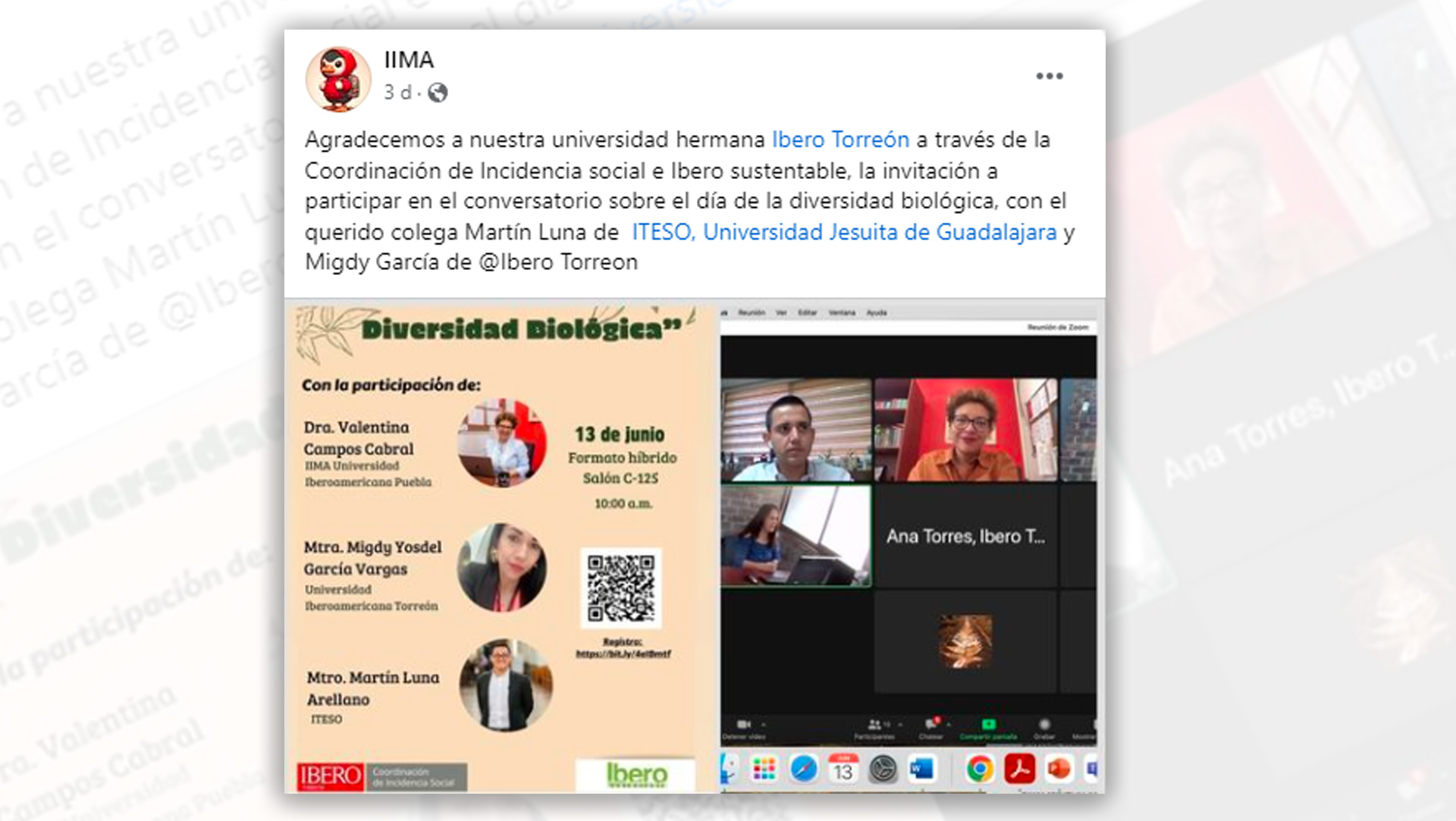Open the Ventana menu in Zoom
1456x821 pixels.
click(842, 312)
